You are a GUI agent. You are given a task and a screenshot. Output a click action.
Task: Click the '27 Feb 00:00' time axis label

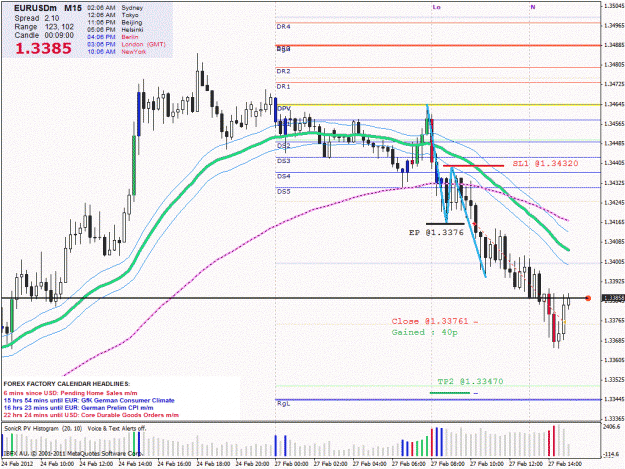[292, 464]
